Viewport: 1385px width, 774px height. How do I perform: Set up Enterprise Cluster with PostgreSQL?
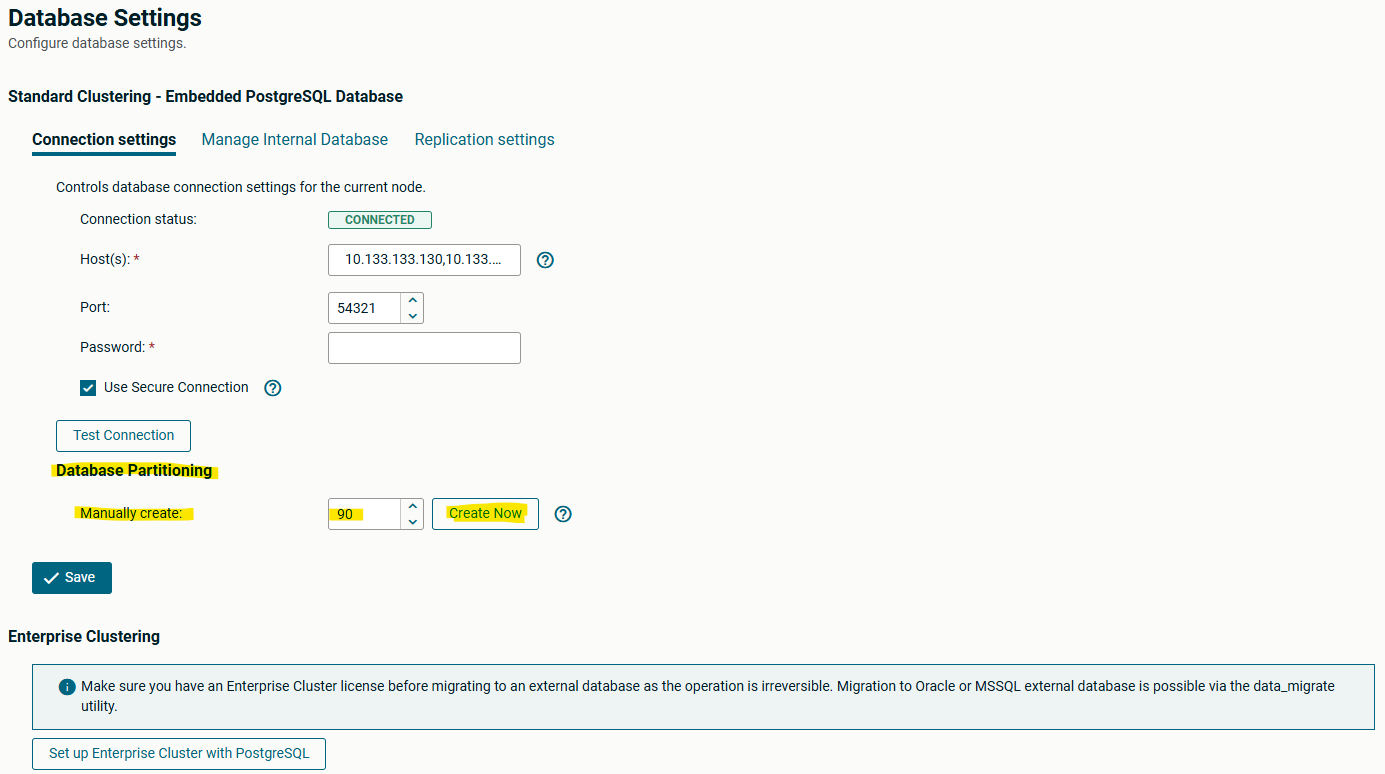(179, 754)
